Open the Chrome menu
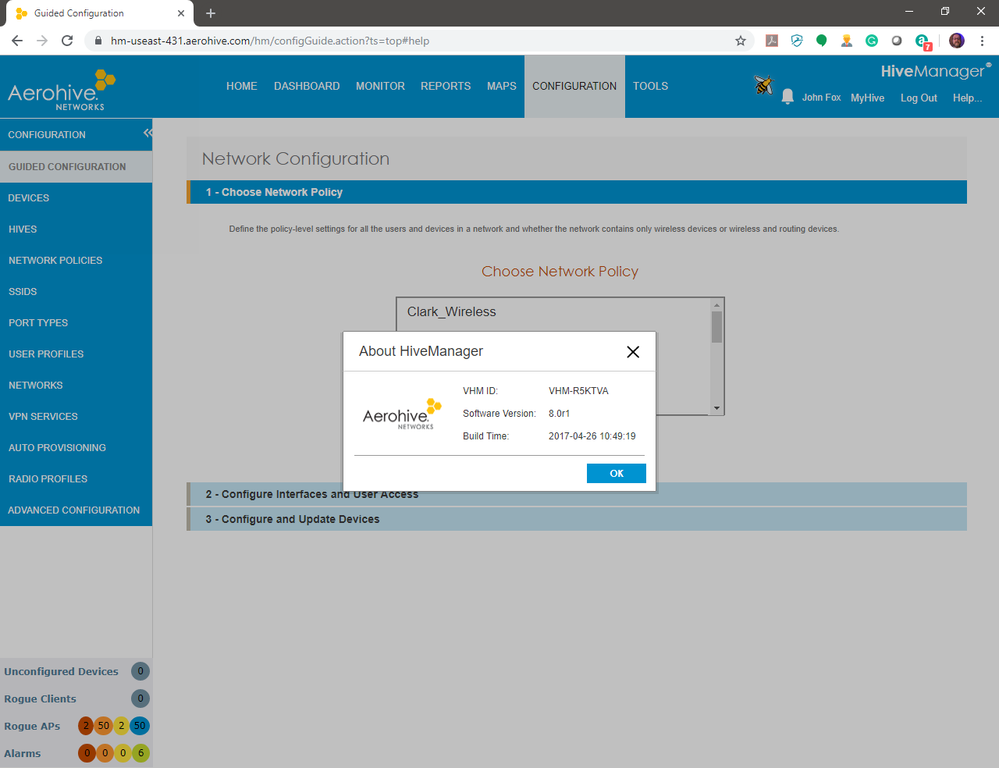This screenshot has height=768, width=999. (x=982, y=41)
